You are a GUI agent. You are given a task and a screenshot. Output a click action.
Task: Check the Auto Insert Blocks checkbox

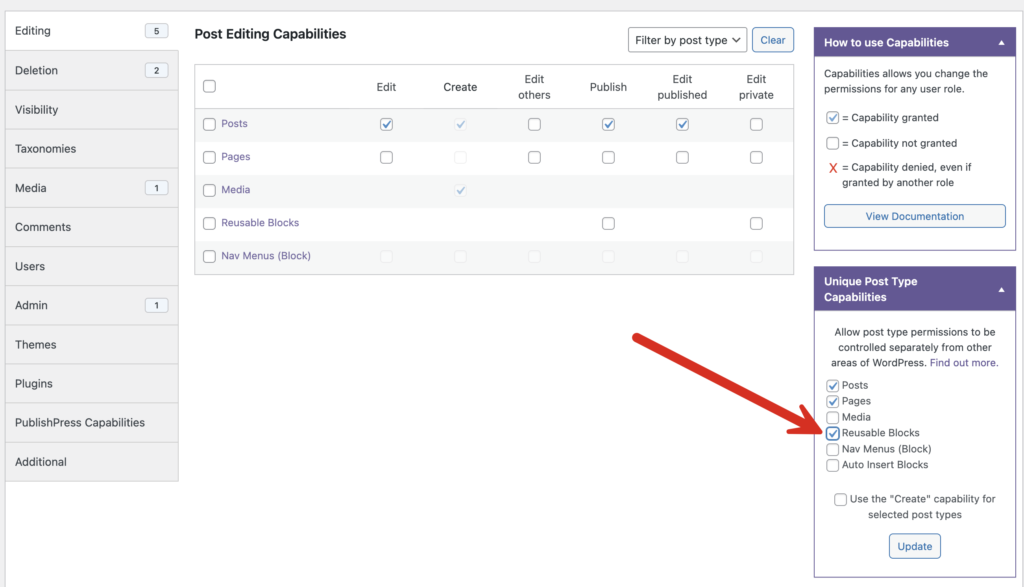[833, 465]
